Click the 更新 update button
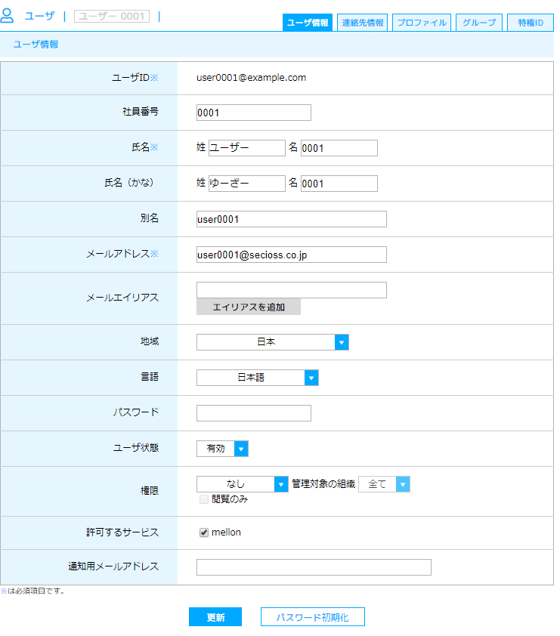This screenshot has height=636, width=560. point(215,617)
